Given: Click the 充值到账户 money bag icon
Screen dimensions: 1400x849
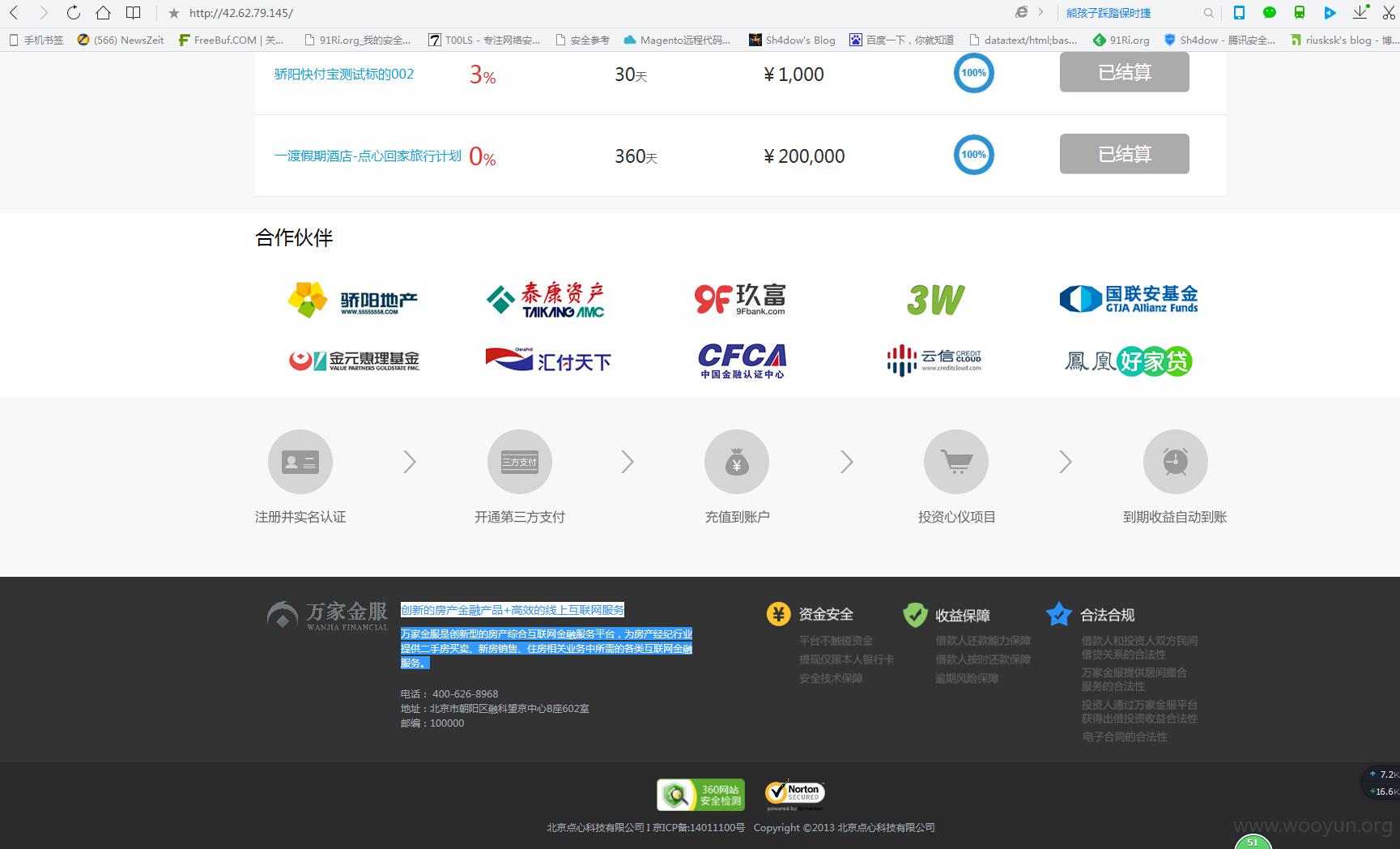Looking at the screenshot, I should pos(737,462).
